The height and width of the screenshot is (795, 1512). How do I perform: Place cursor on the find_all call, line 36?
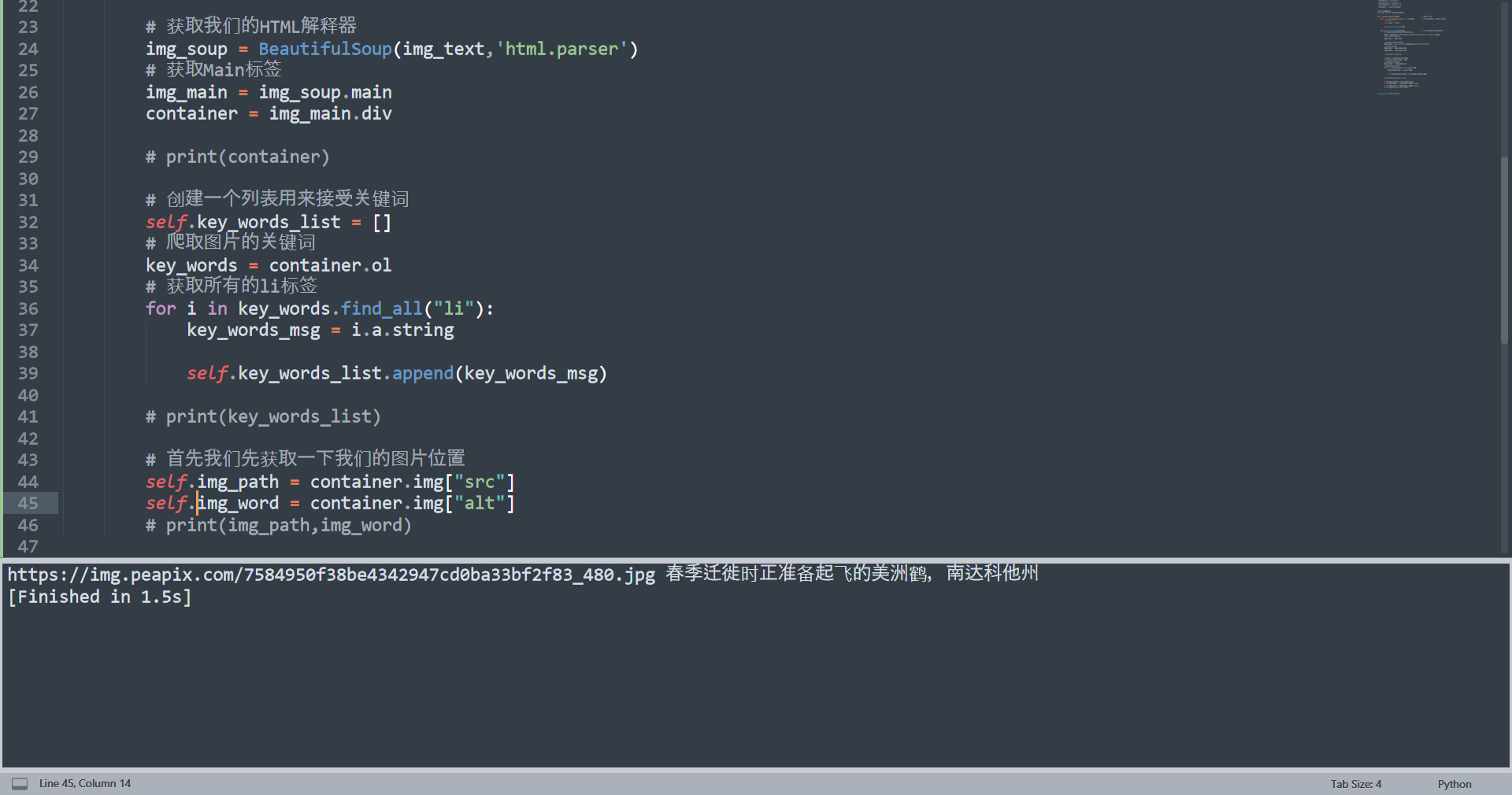point(381,309)
